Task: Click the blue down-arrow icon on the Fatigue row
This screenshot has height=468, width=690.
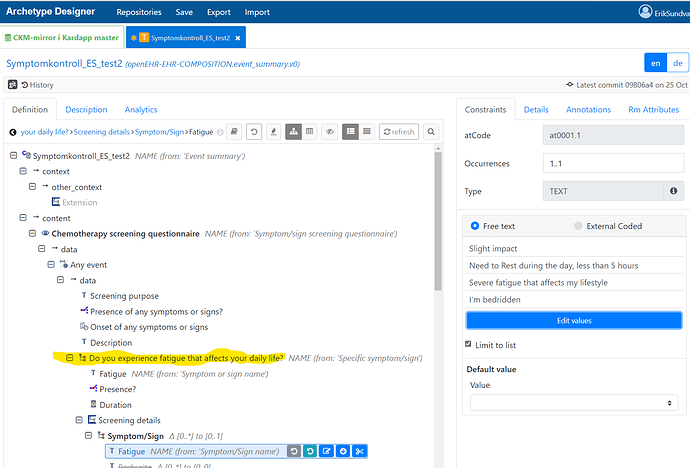Action: tap(343, 451)
